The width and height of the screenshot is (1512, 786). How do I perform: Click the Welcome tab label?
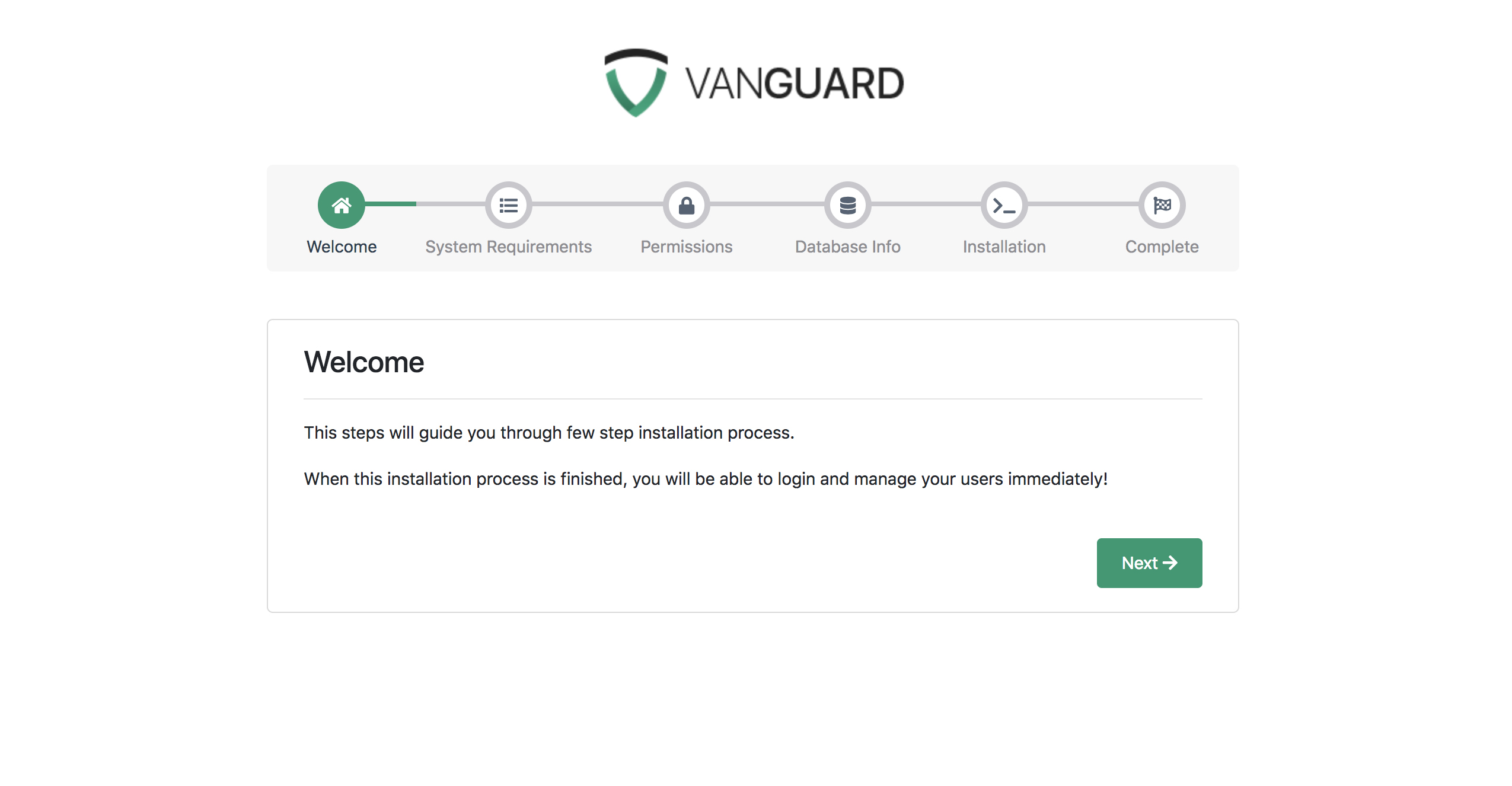340,246
